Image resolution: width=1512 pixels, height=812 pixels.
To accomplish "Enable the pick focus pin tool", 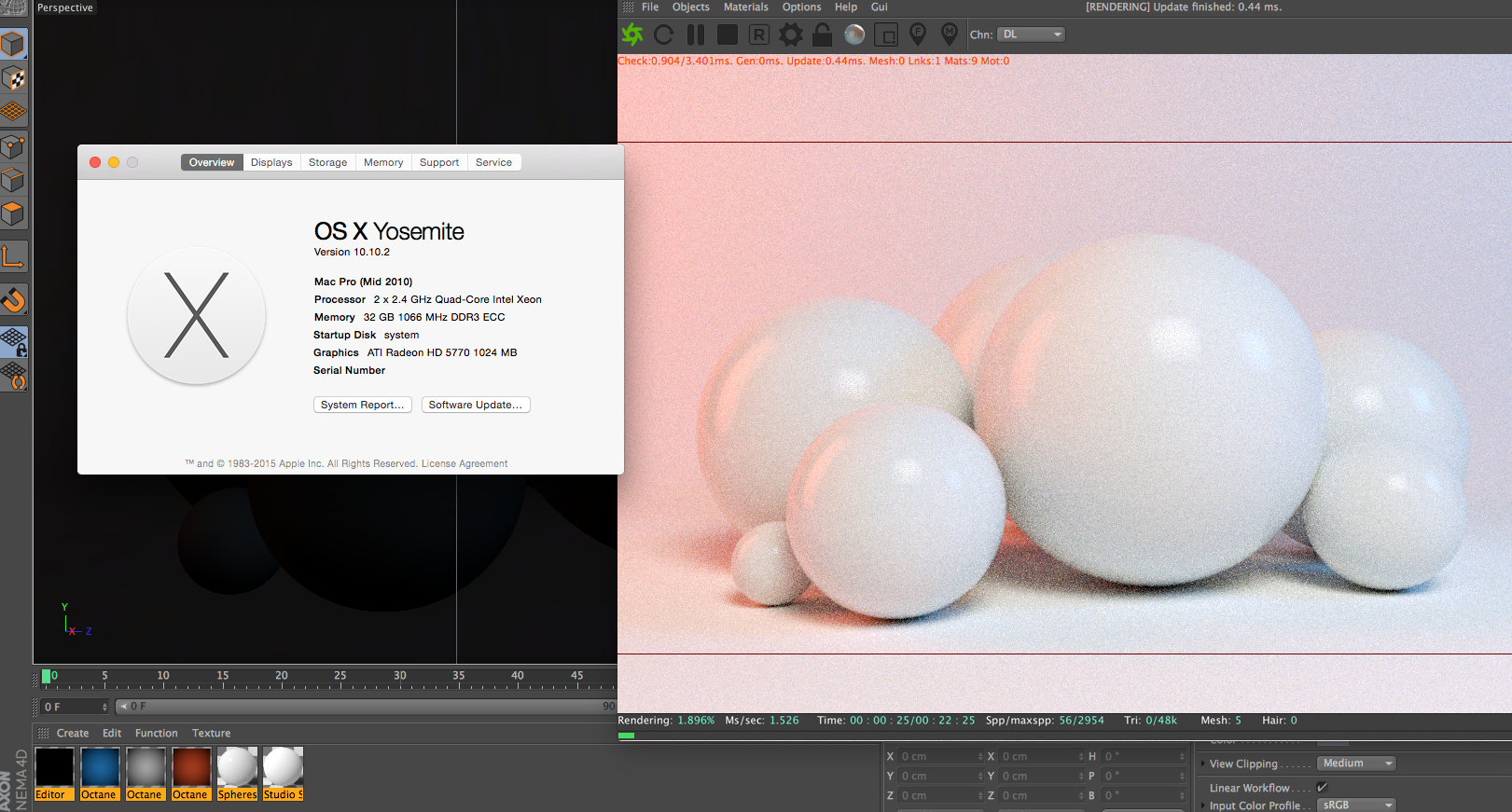I will coord(918,35).
